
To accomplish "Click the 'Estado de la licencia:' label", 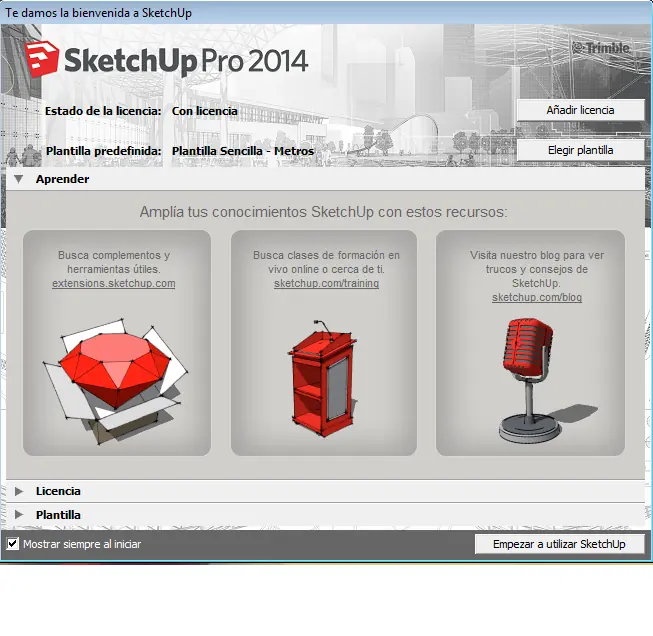I will (x=103, y=111).
